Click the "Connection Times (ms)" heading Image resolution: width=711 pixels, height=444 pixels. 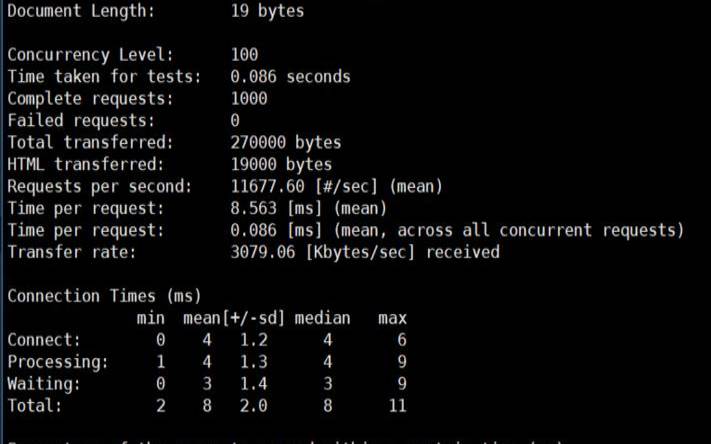(x=104, y=296)
